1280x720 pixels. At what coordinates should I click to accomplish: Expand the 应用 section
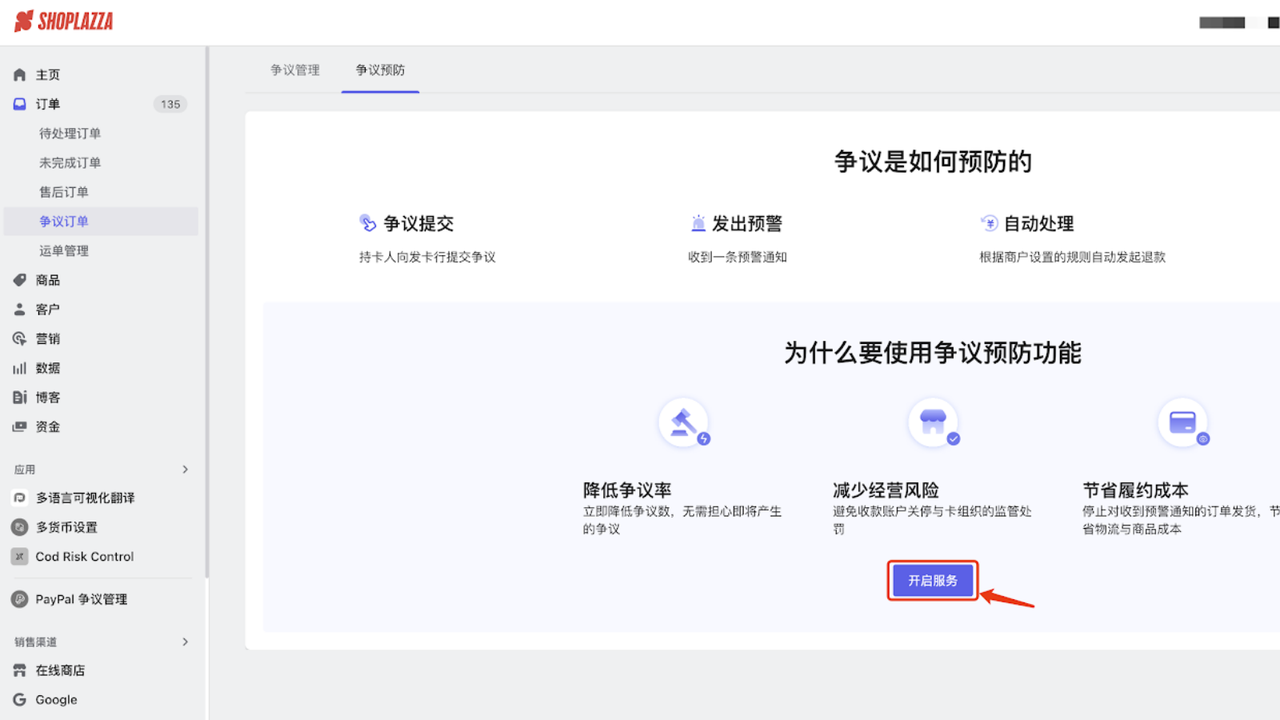[185, 468]
